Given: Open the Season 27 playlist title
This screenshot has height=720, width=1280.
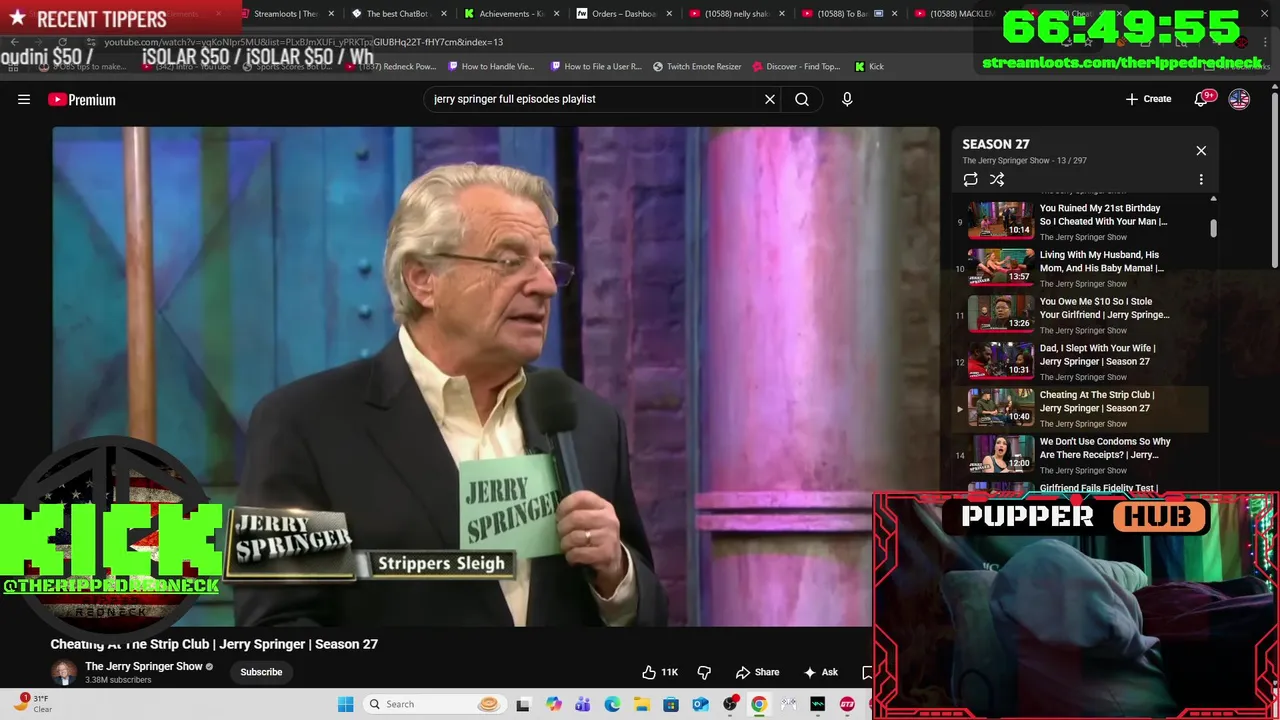Looking at the screenshot, I should (996, 144).
